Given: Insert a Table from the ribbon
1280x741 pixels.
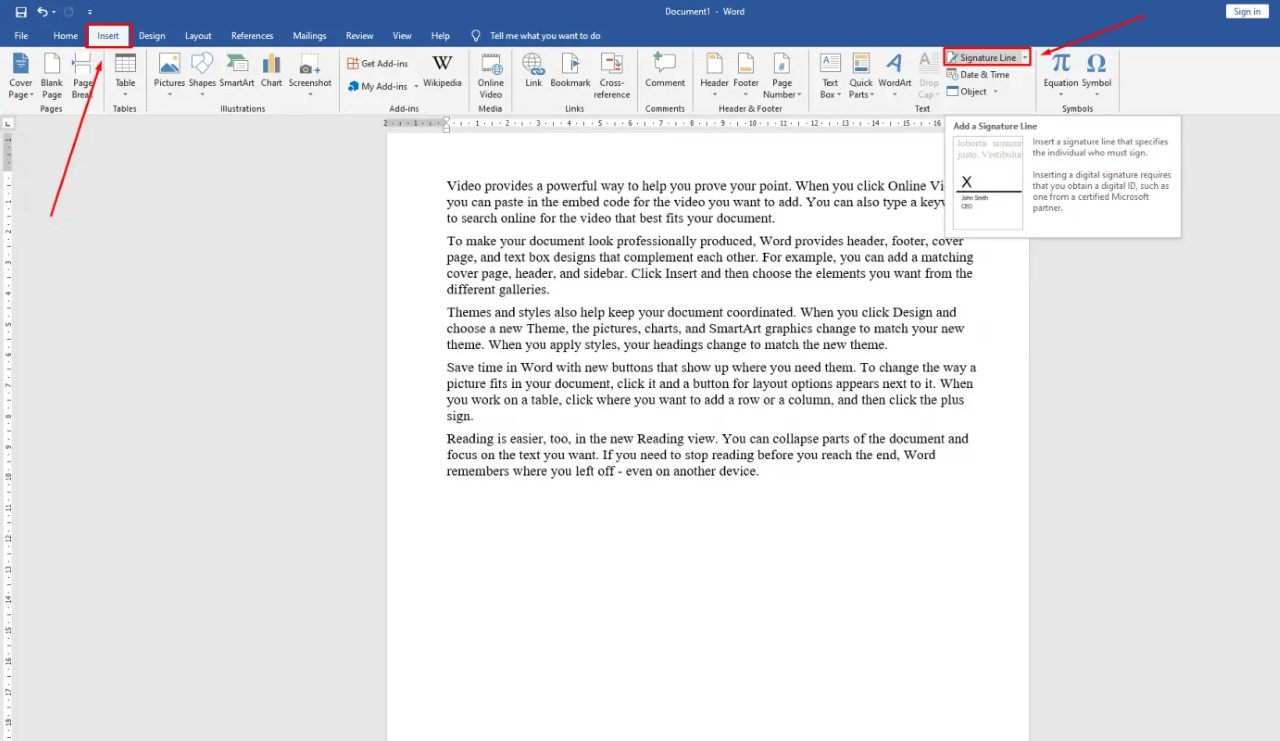Looking at the screenshot, I should pos(125,70).
